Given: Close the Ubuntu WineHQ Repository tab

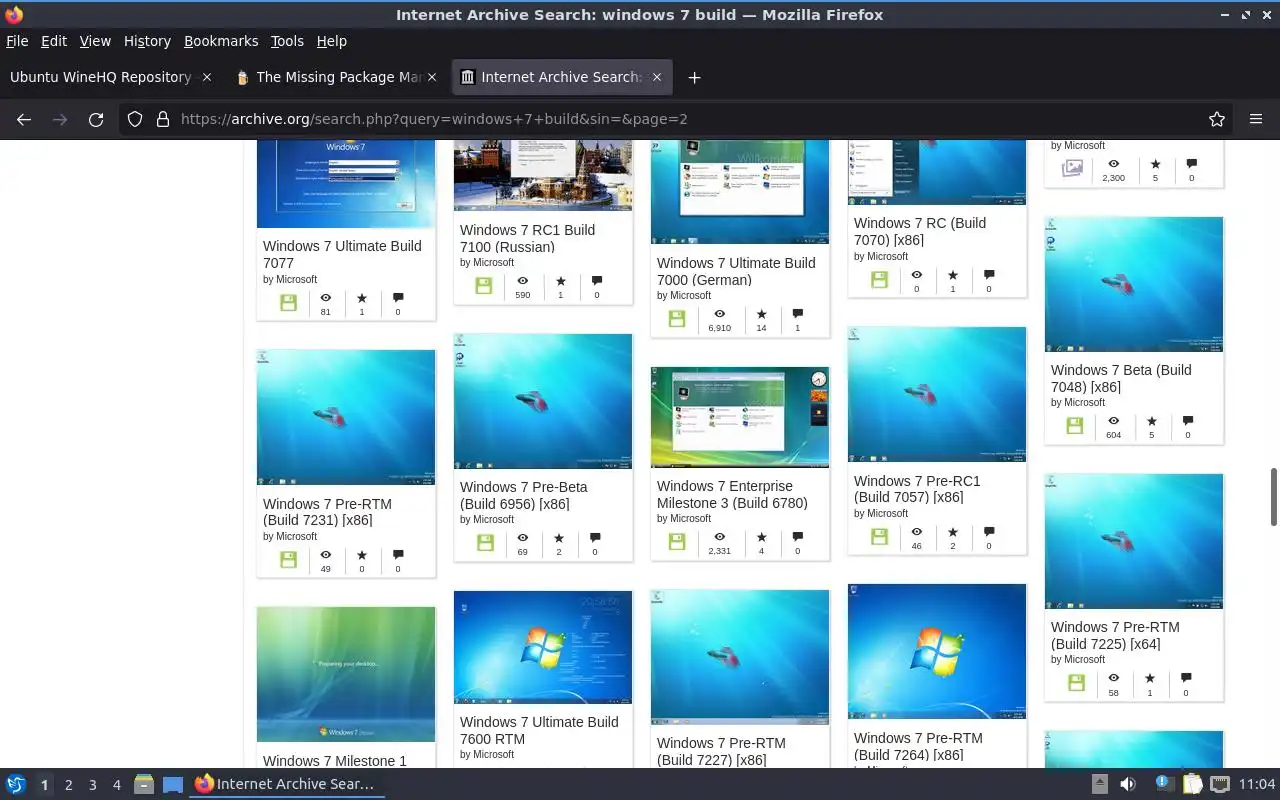Looking at the screenshot, I should click(207, 77).
